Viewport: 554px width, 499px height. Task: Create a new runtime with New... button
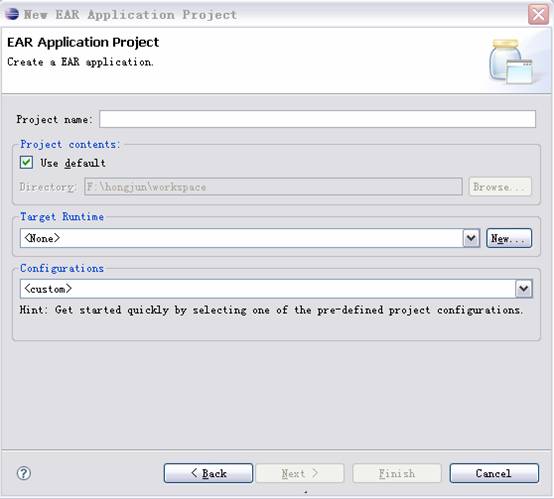[x=509, y=238]
